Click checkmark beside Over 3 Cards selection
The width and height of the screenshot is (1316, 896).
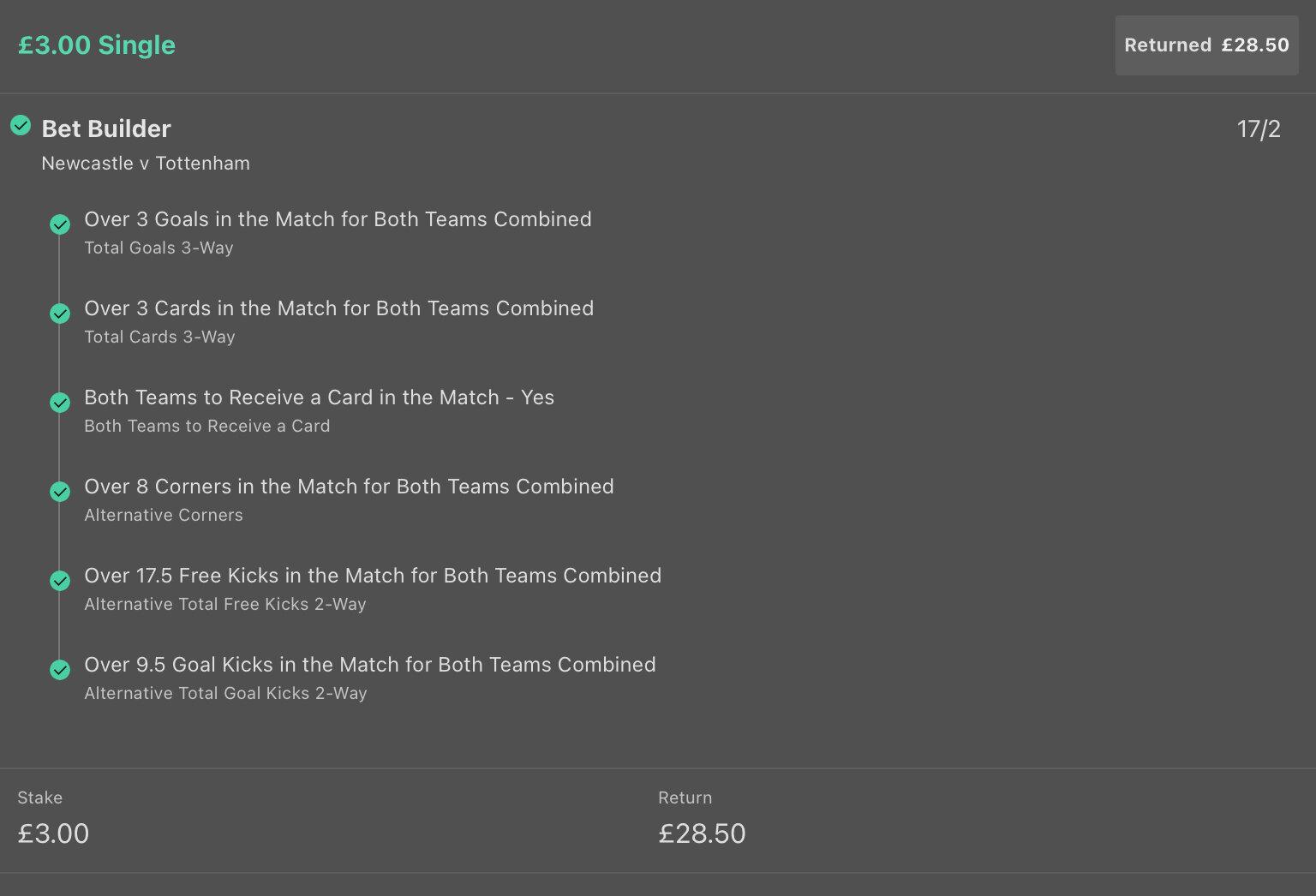pyautogui.click(x=60, y=314)
